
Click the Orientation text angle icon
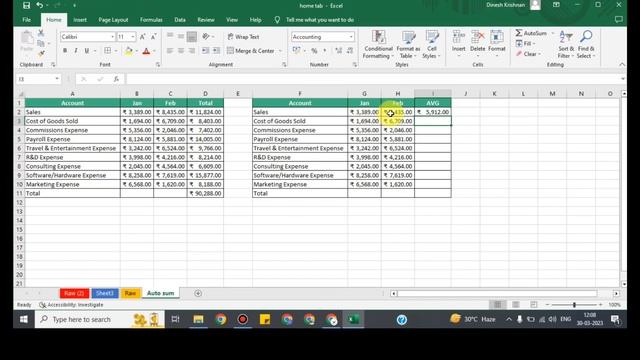coord(206,36)
